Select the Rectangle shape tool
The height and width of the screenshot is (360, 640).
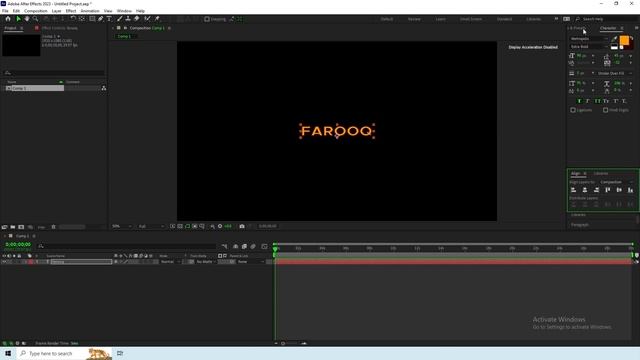tap(92, 19)
